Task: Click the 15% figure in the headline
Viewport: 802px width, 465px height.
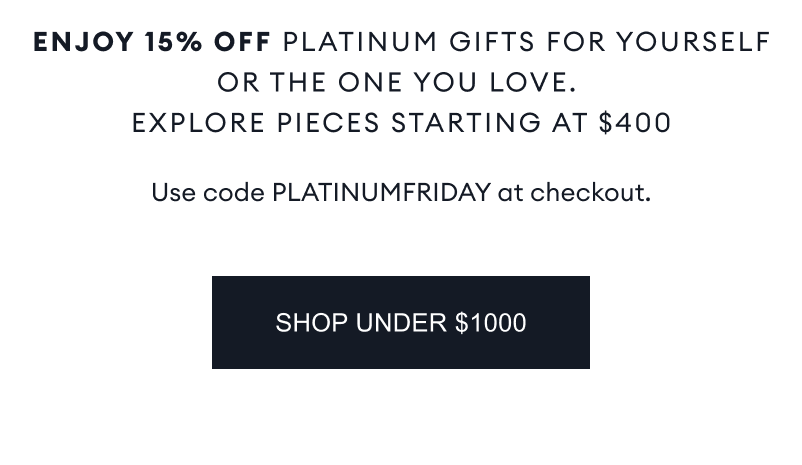Action: point(173,42)
